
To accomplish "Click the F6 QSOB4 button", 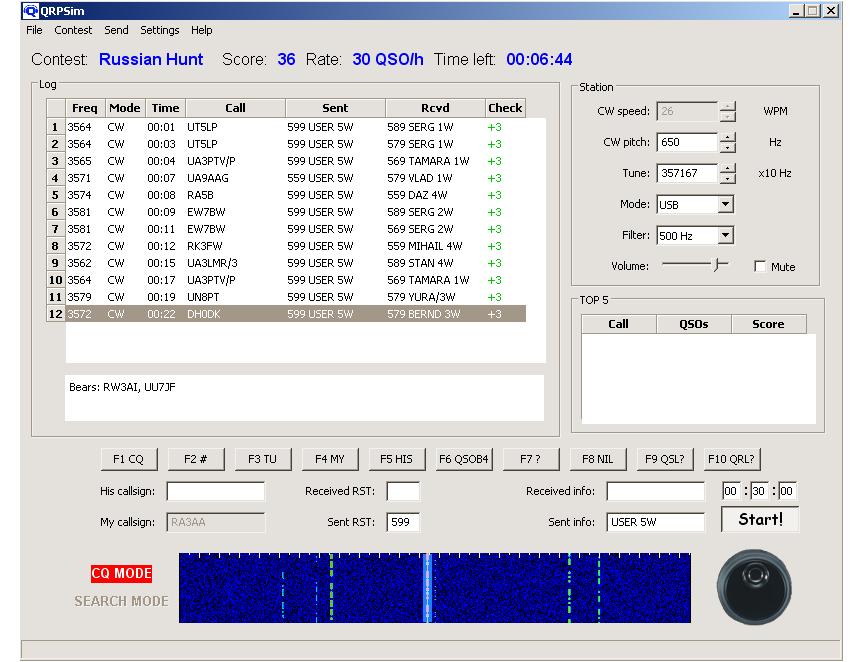I will tap(463, 459).
